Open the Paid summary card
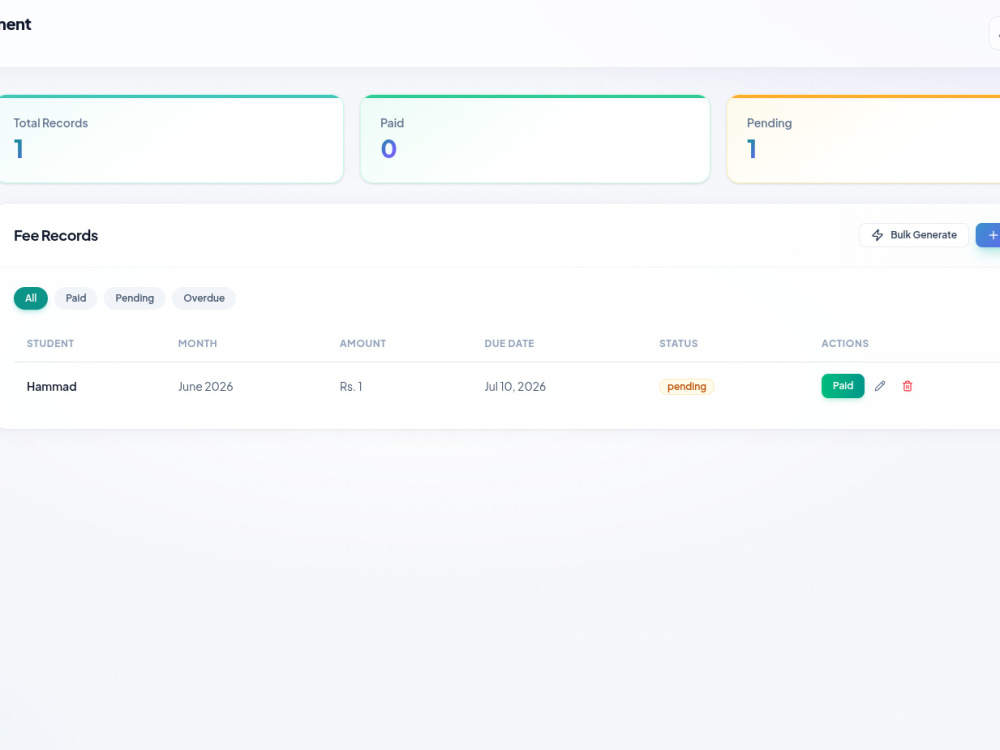The width and height of the screenshot is (1000, 750). 535,139
